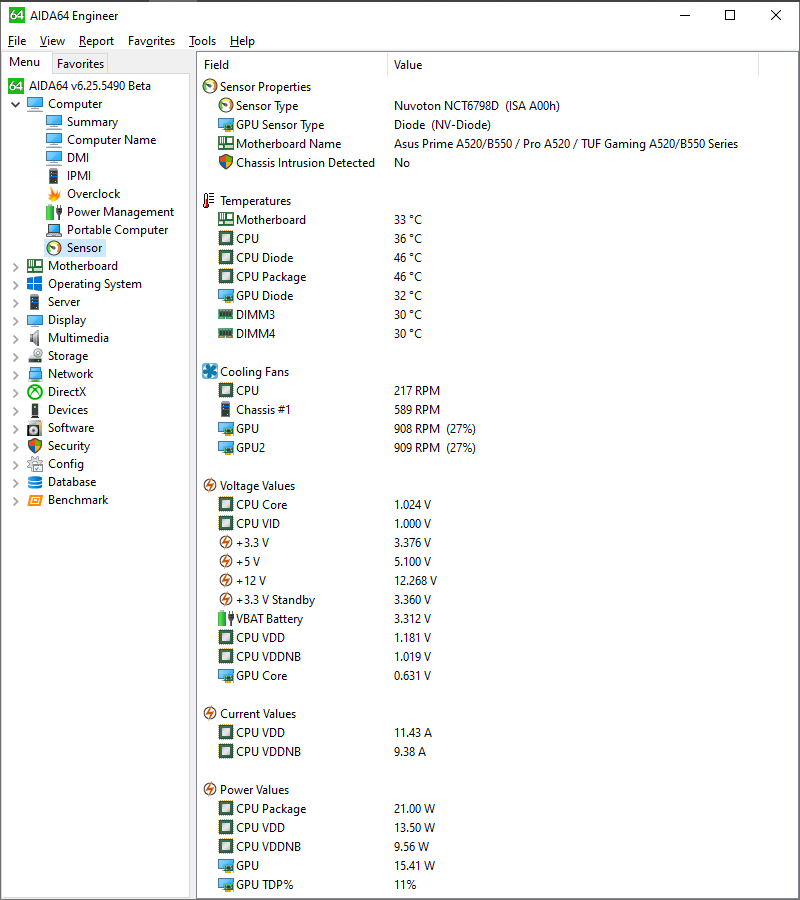This screenshot has height=900, width=800.
Task: Click the Temperatures thermometer icon
Action: coord(209,200)
